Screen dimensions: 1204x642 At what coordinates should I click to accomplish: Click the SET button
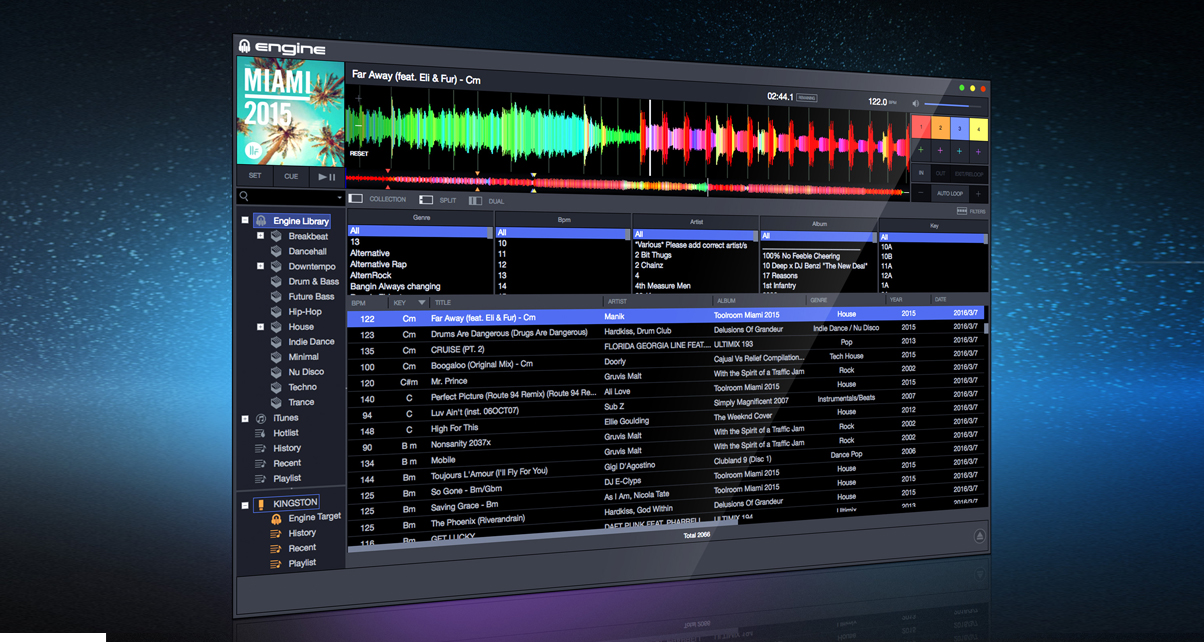[255, 176]
